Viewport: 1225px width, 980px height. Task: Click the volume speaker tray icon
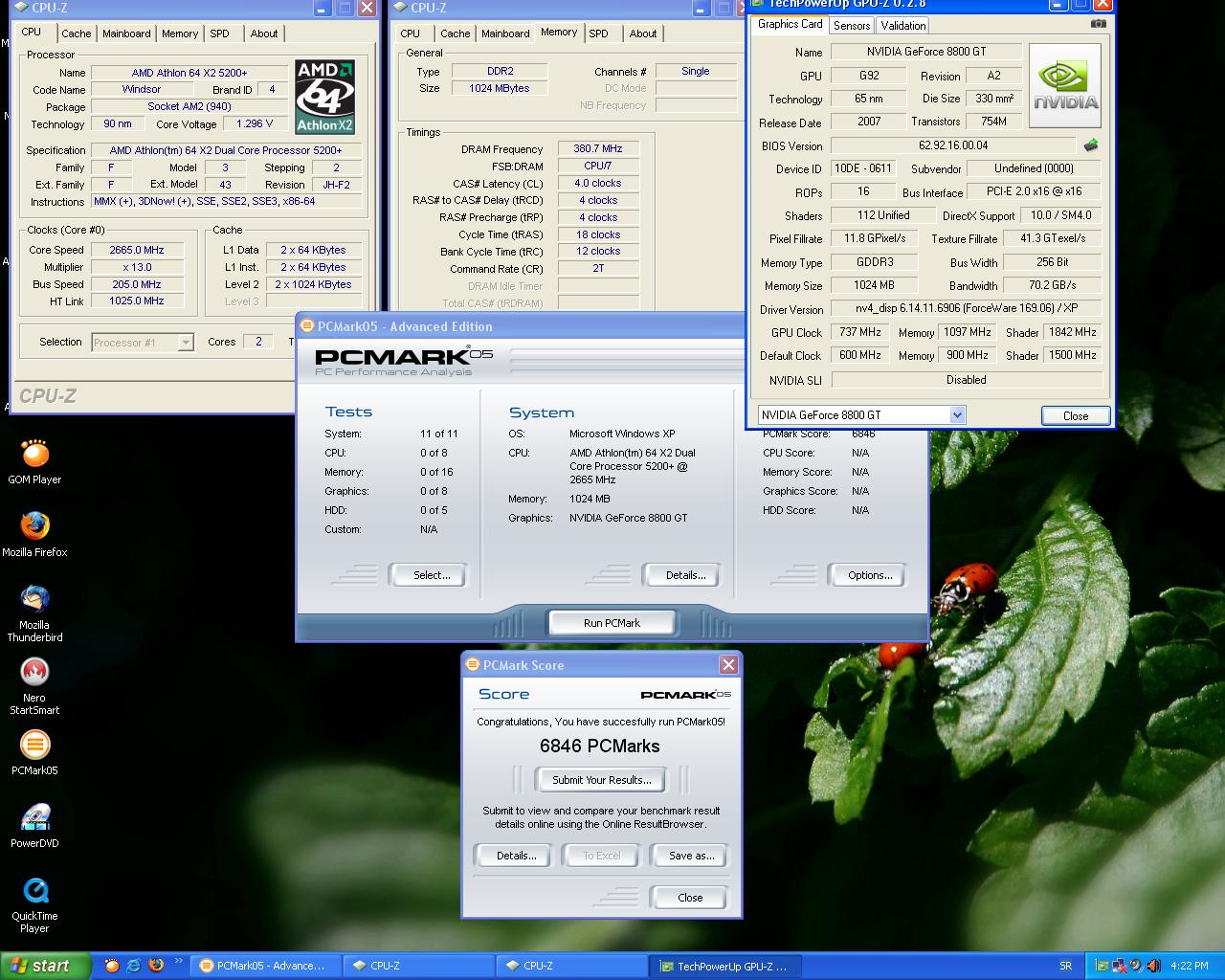[1152, 966]
